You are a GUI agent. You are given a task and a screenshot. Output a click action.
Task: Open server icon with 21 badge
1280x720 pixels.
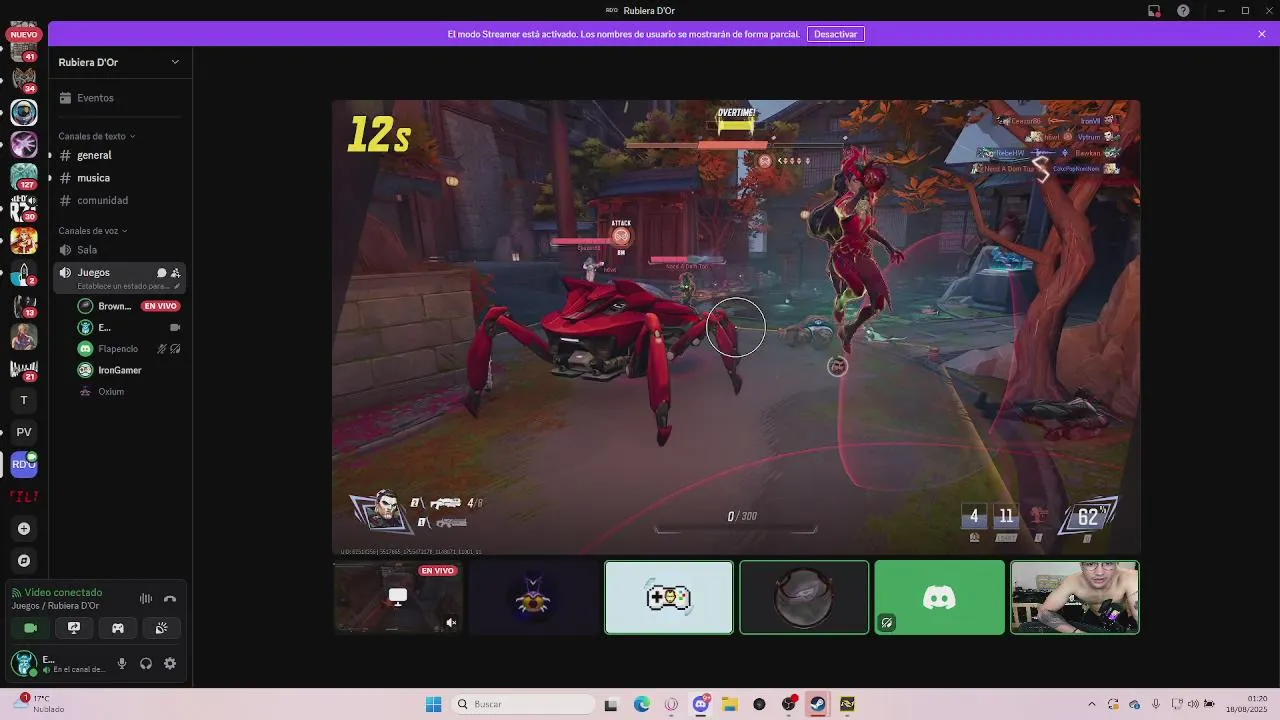coord(24,368)
